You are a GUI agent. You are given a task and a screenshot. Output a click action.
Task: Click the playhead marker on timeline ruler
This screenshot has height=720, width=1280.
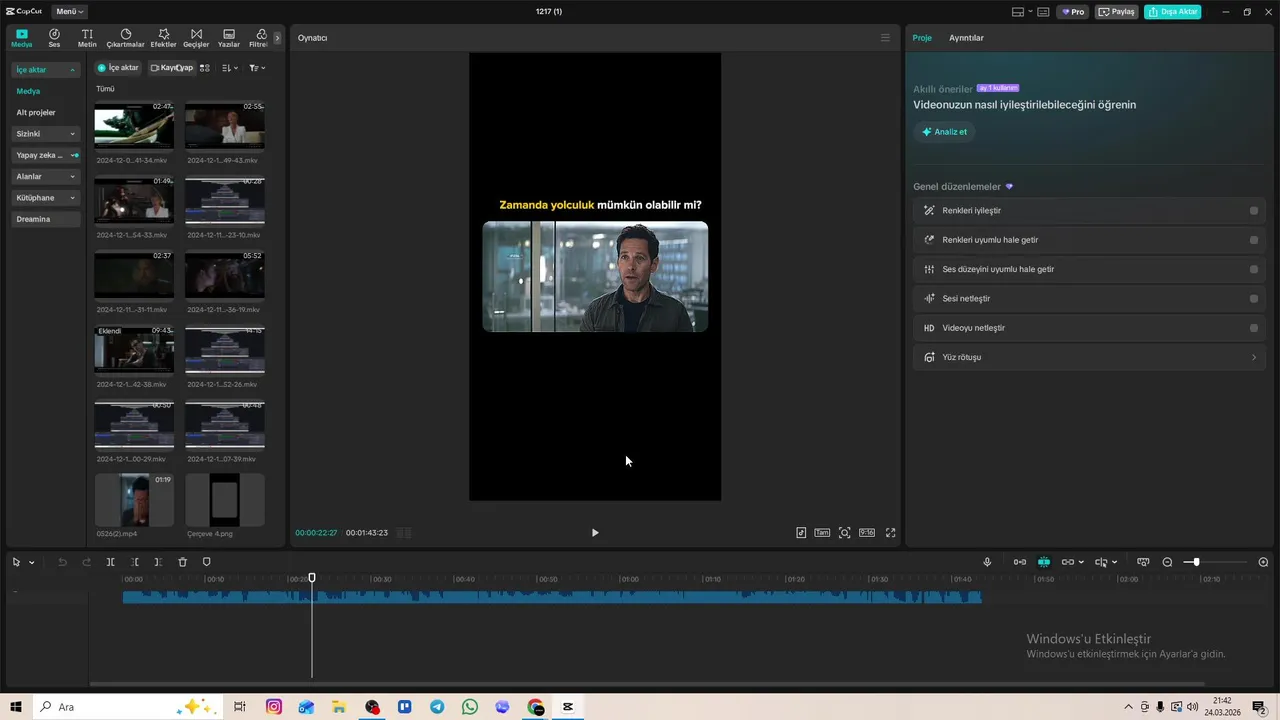(x=312, y=578)
